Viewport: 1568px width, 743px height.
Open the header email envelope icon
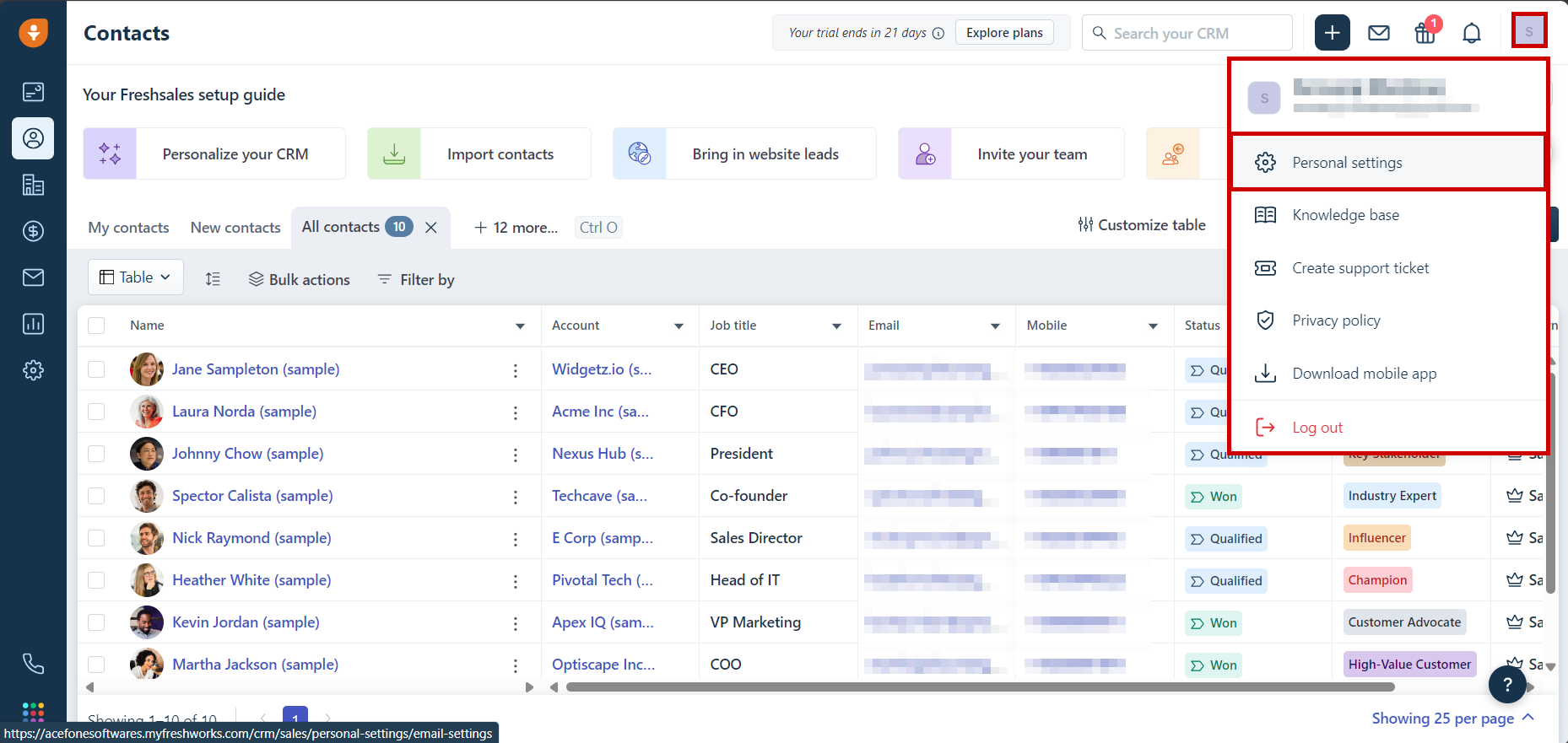point(1379,33)
